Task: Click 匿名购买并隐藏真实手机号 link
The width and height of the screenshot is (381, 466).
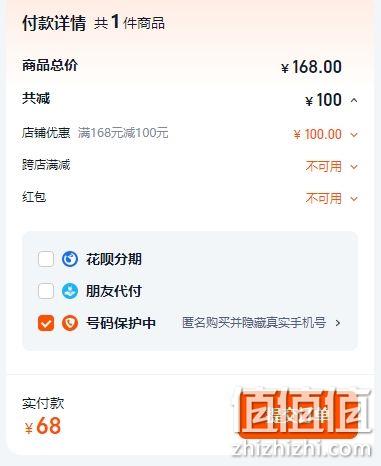Action: coord(254,323)
